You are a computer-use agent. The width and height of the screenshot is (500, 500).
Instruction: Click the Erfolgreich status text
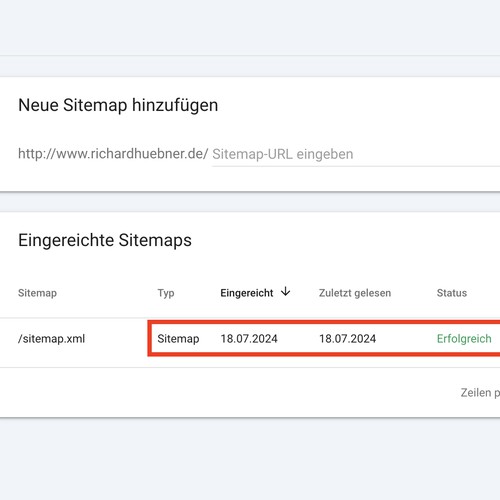pos(464,339)
